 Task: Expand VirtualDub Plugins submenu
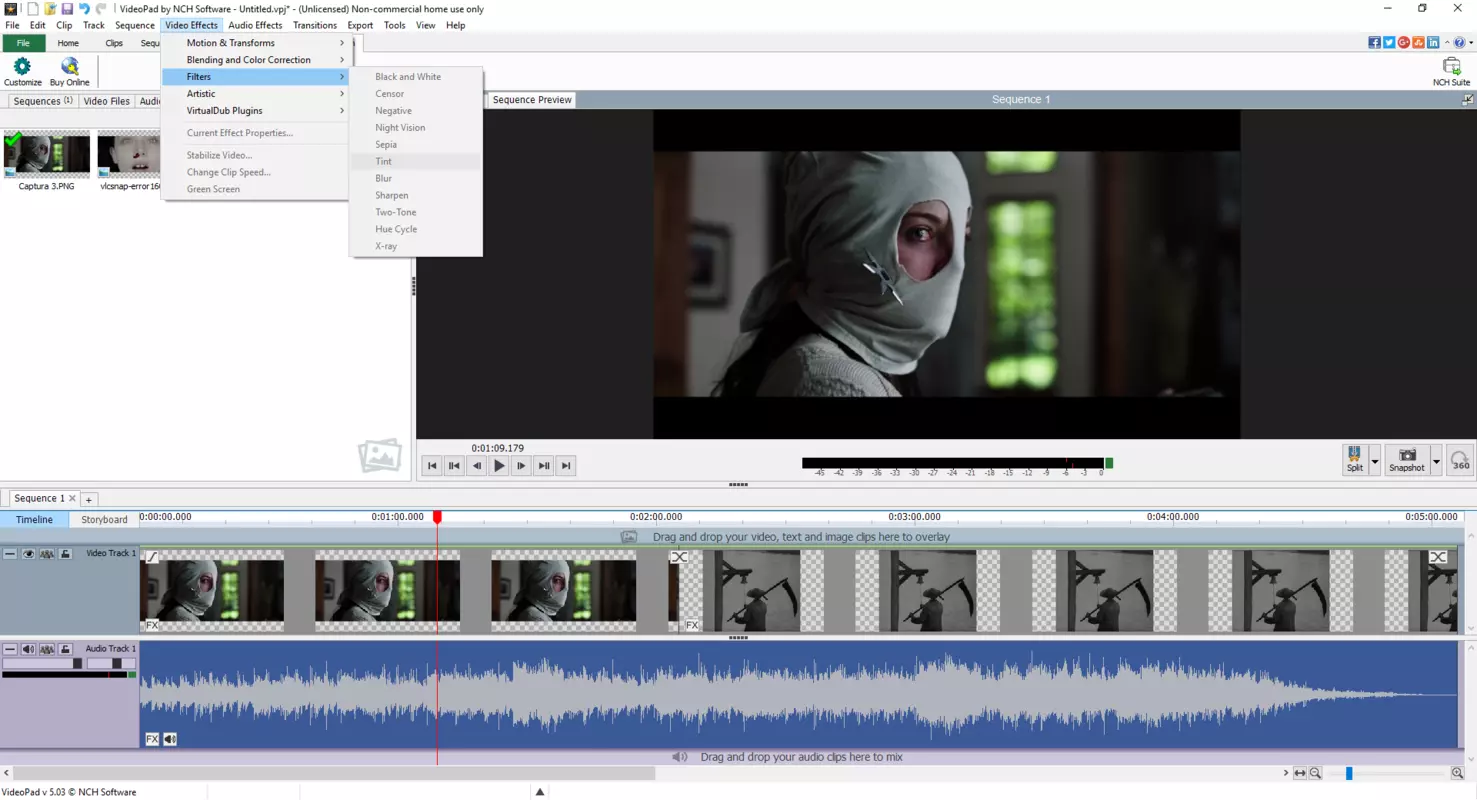coord(255,111)
